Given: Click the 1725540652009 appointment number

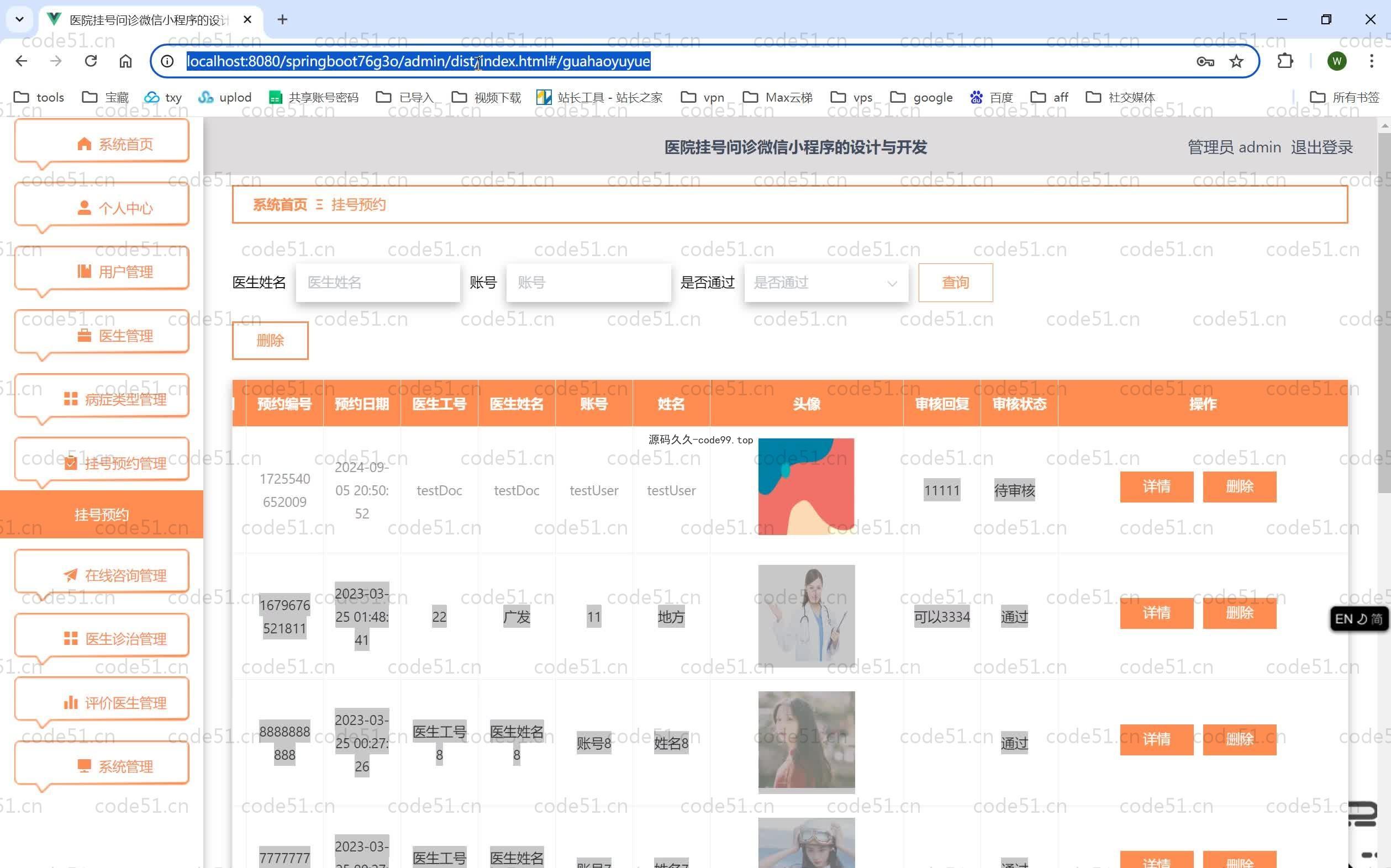Looking at the screenshot, I should coord(284,490).
